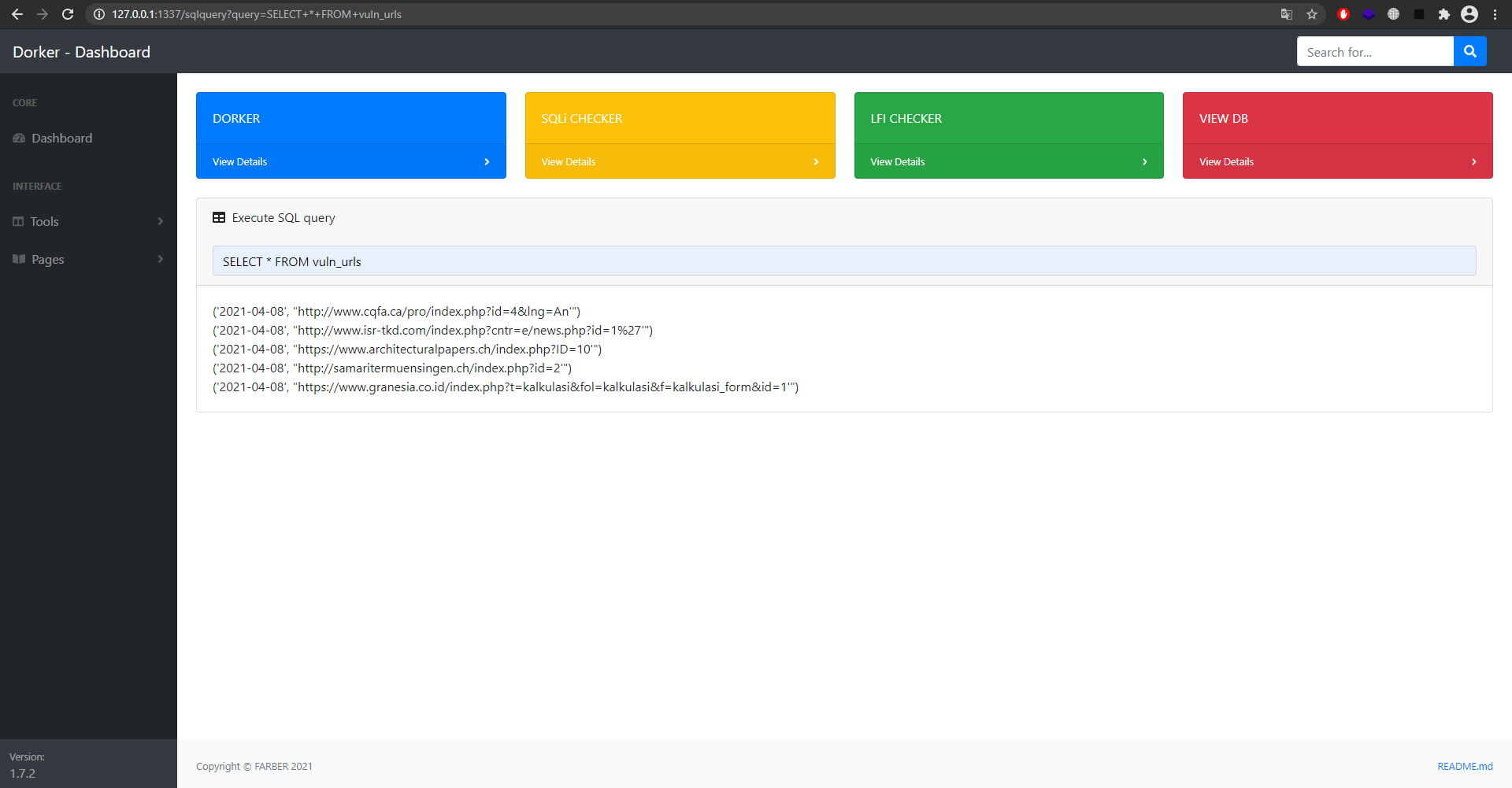Viewport: 1512px width, 788px height.
Task: Click the SQLi CHECKER card title
Action: point(582,119)
